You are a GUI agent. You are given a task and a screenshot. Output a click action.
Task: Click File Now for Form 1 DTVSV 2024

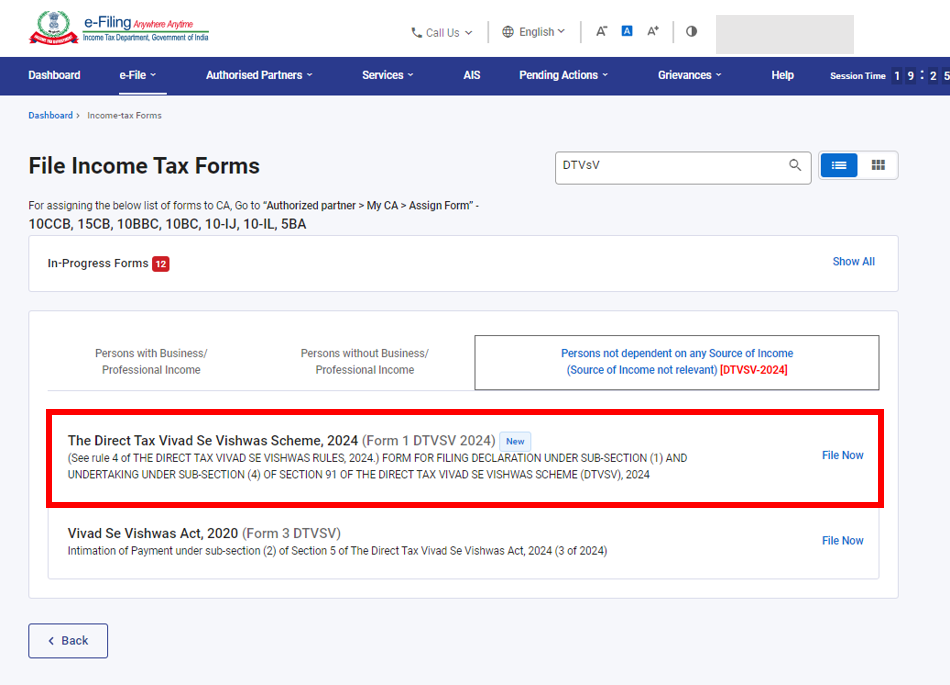842,455
